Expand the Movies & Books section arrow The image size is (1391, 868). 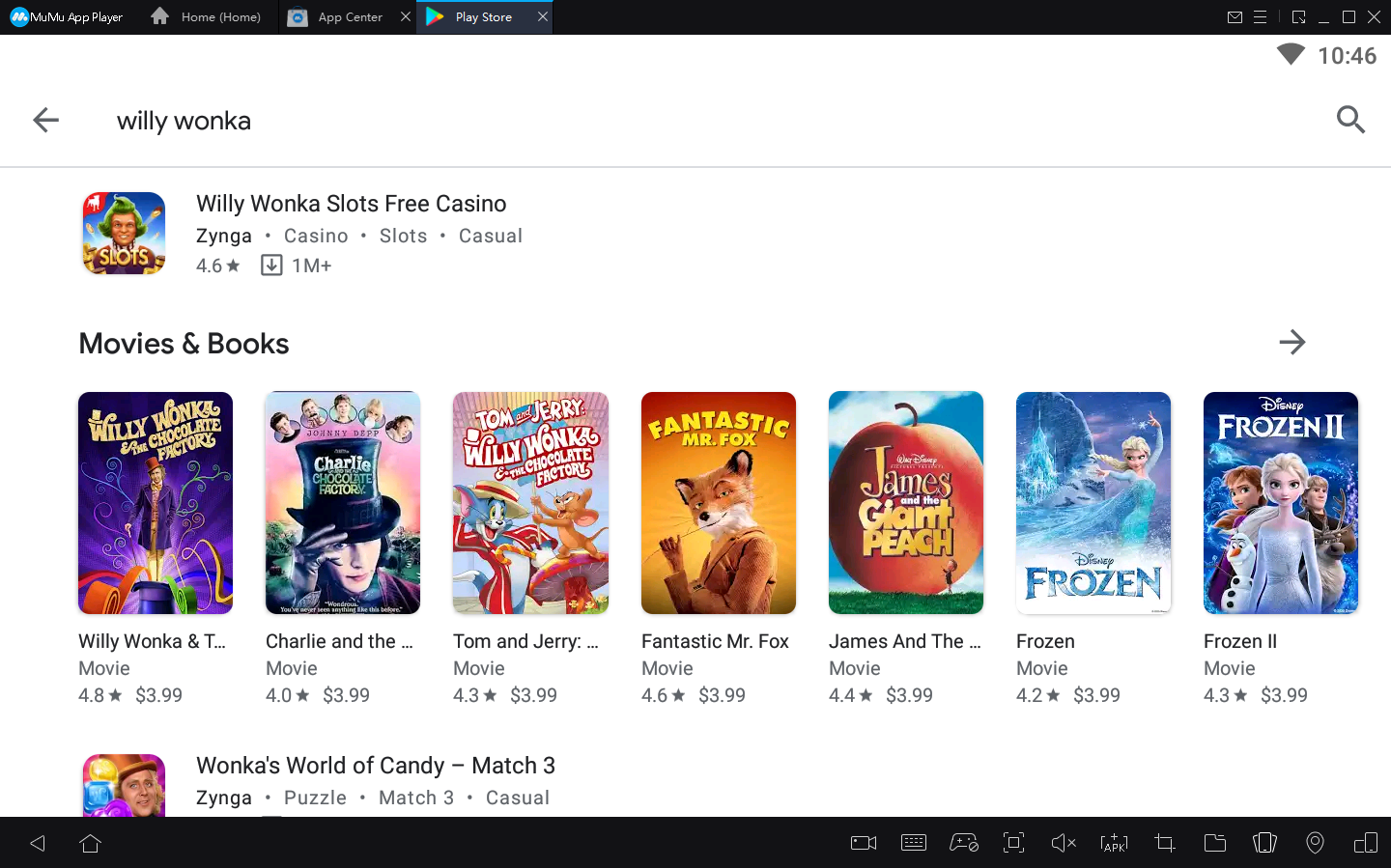point(1292,342)
